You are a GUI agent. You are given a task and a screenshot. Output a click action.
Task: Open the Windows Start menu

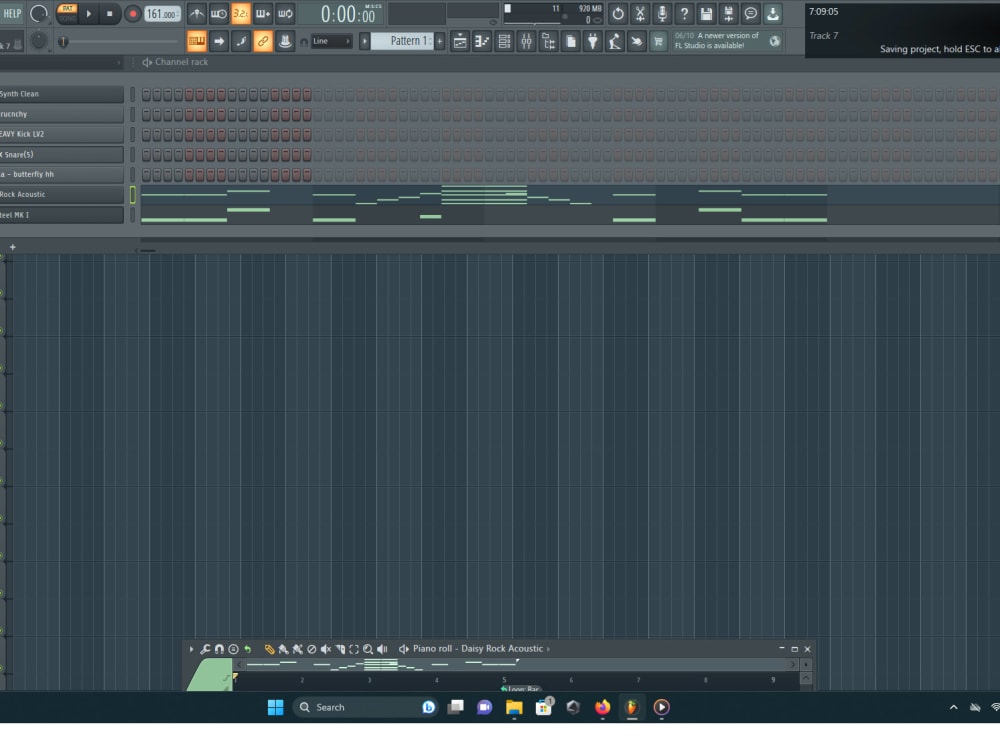(275, 707)
